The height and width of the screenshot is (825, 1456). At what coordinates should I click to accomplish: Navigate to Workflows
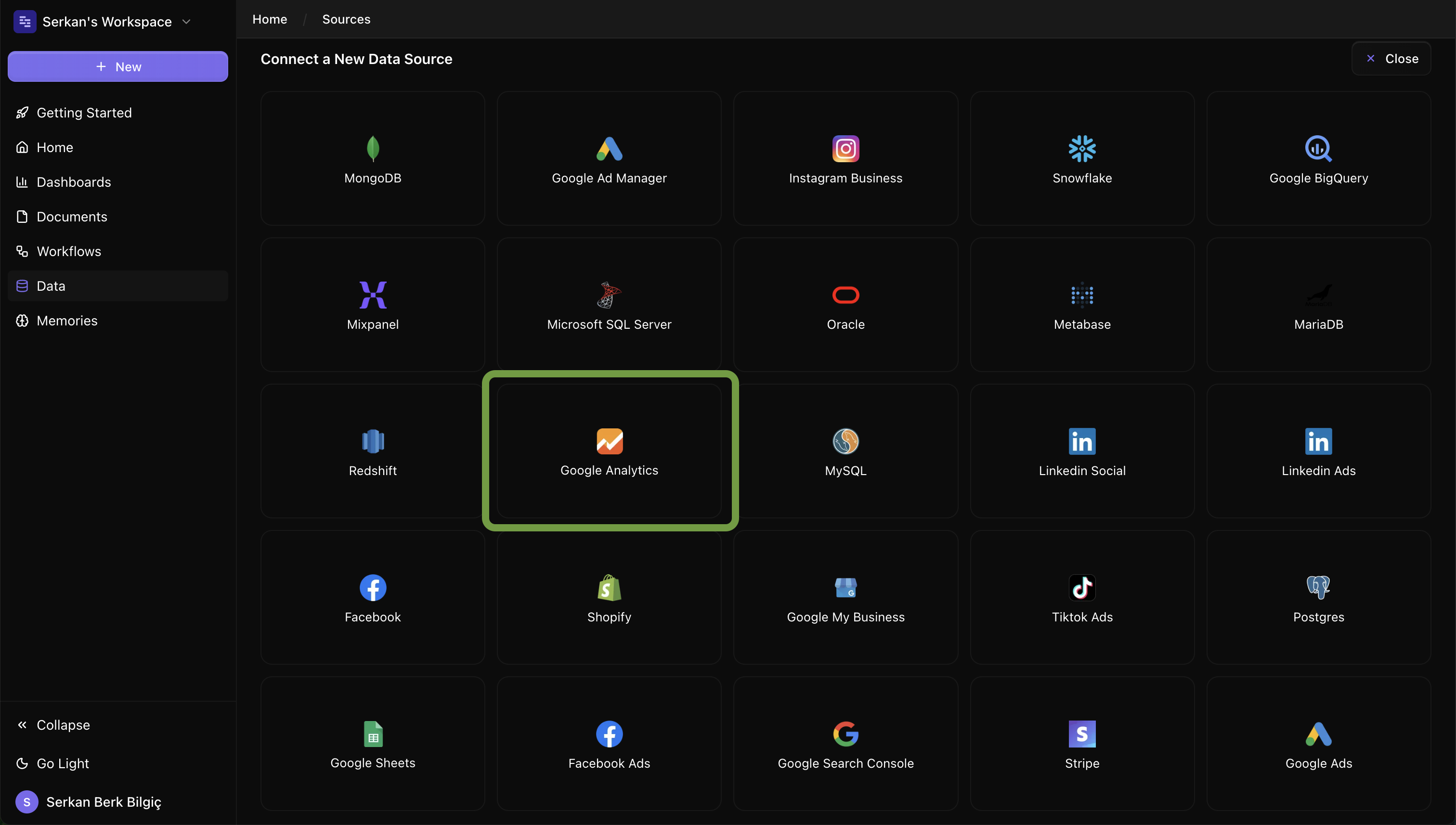click(x=118, y=251)
